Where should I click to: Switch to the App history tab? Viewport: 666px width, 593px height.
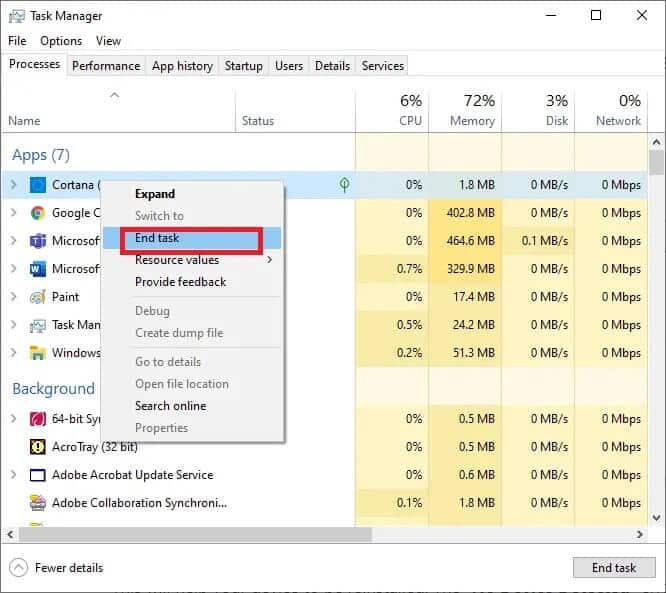coord(182,66)
